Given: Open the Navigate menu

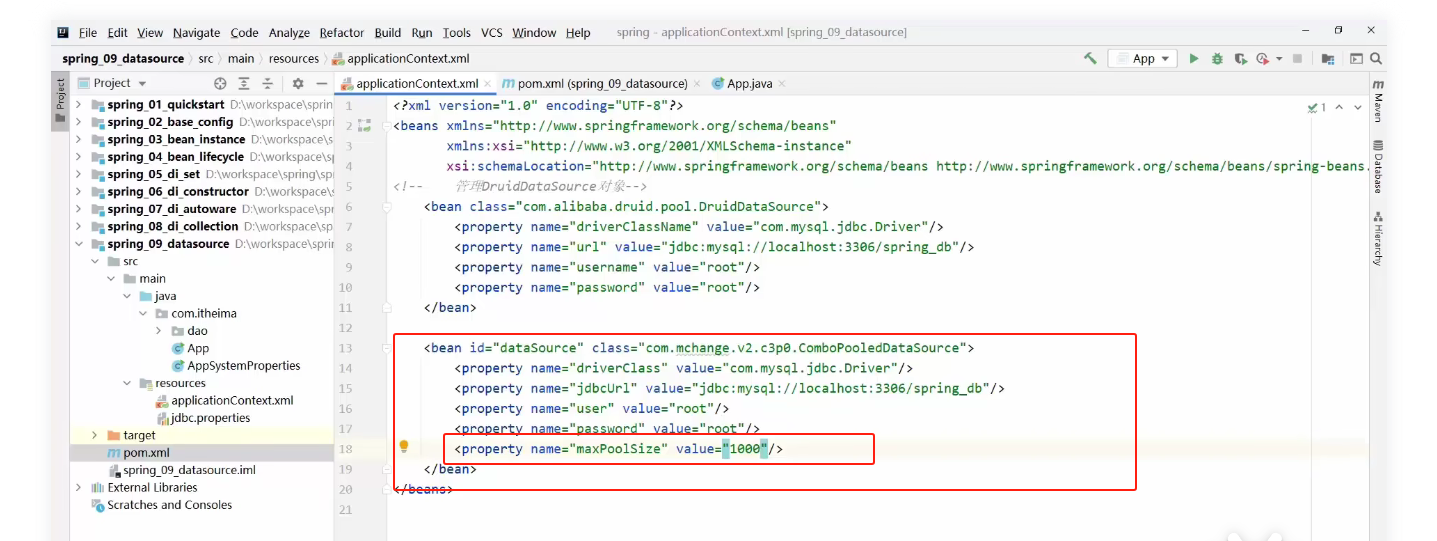Looking at the screenshot, I should pyautogui.click(x=196, y=33).
